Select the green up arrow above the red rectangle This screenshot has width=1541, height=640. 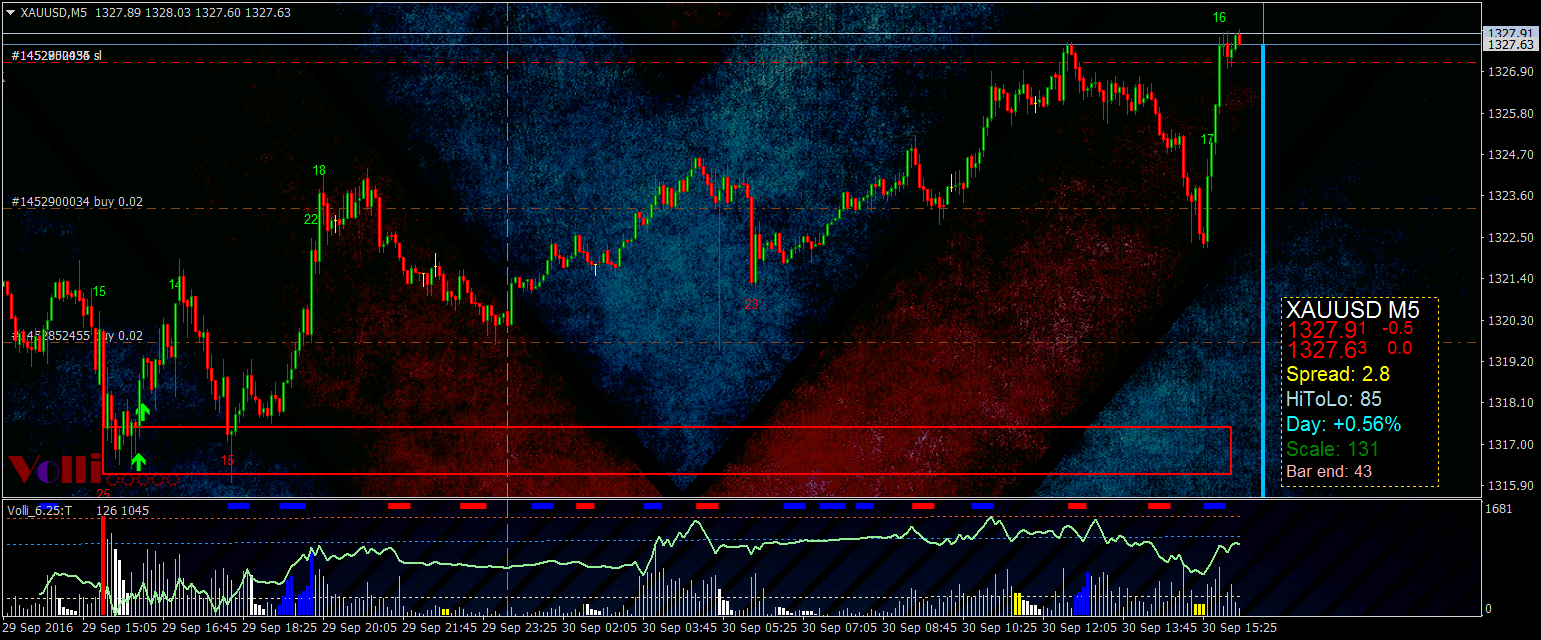point(142,411)
